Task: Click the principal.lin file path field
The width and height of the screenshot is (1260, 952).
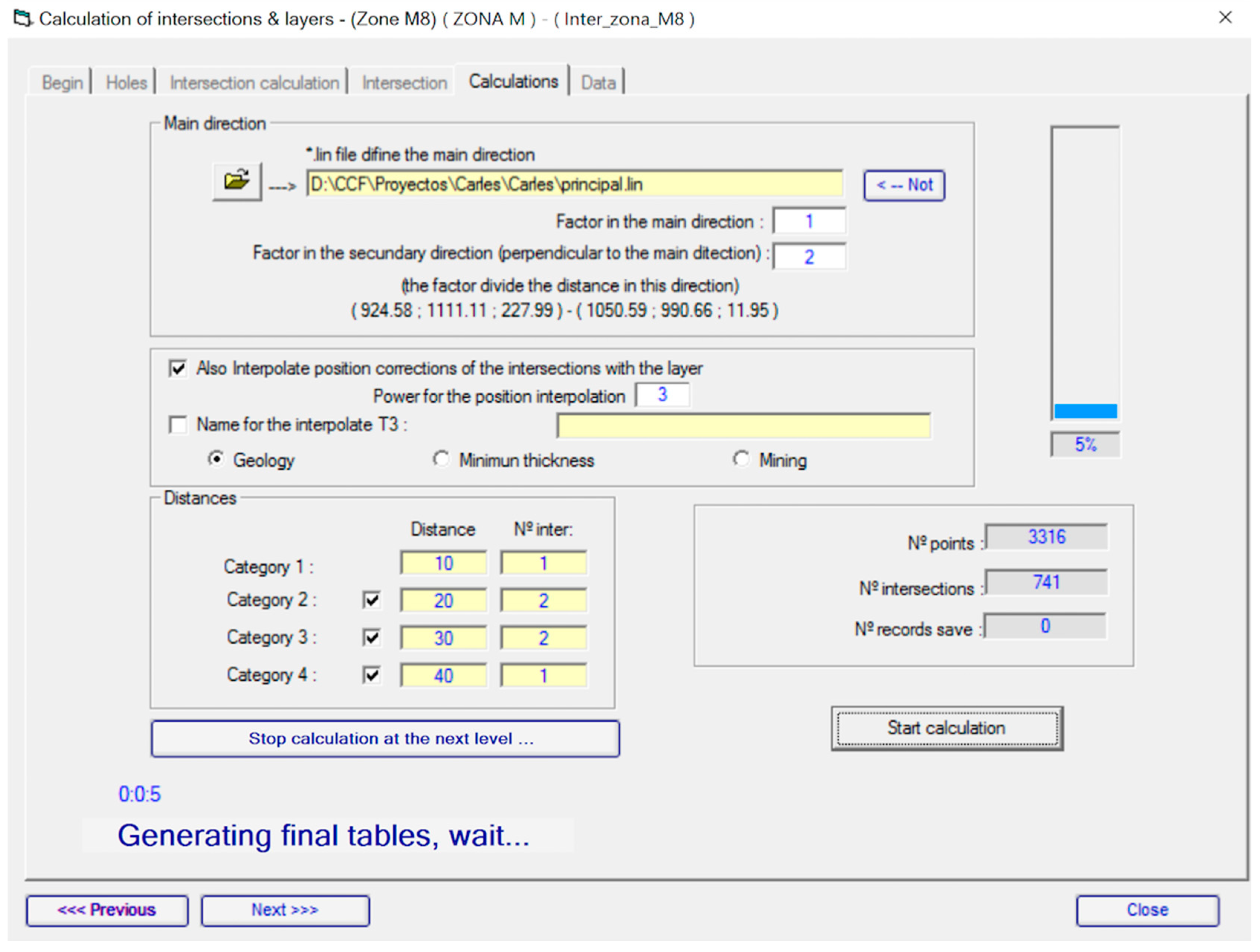Action: pos(574,184)
